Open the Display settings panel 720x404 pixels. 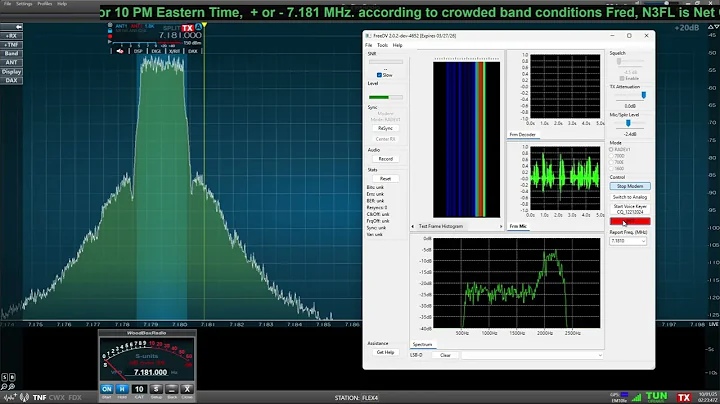pyautogui.click(x=11, y=72)
